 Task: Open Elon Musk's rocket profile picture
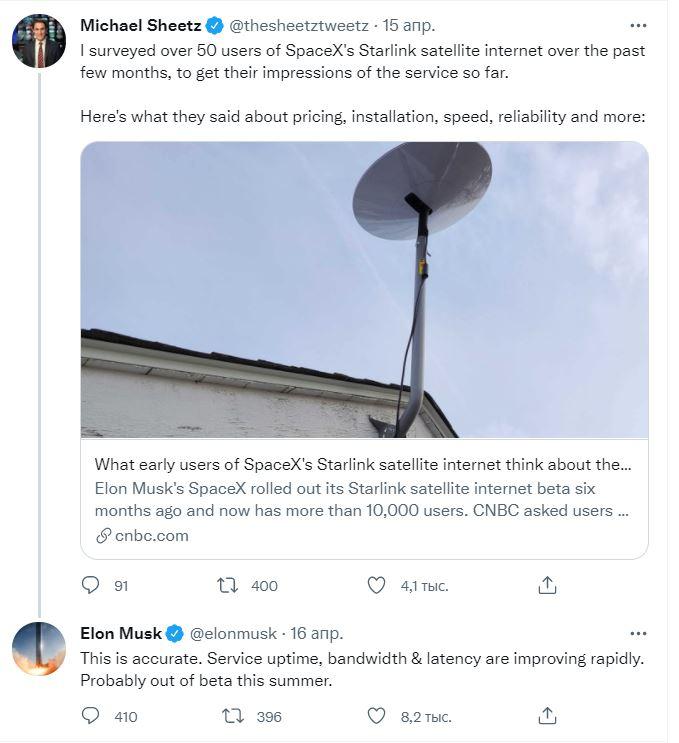coord(39,649)
